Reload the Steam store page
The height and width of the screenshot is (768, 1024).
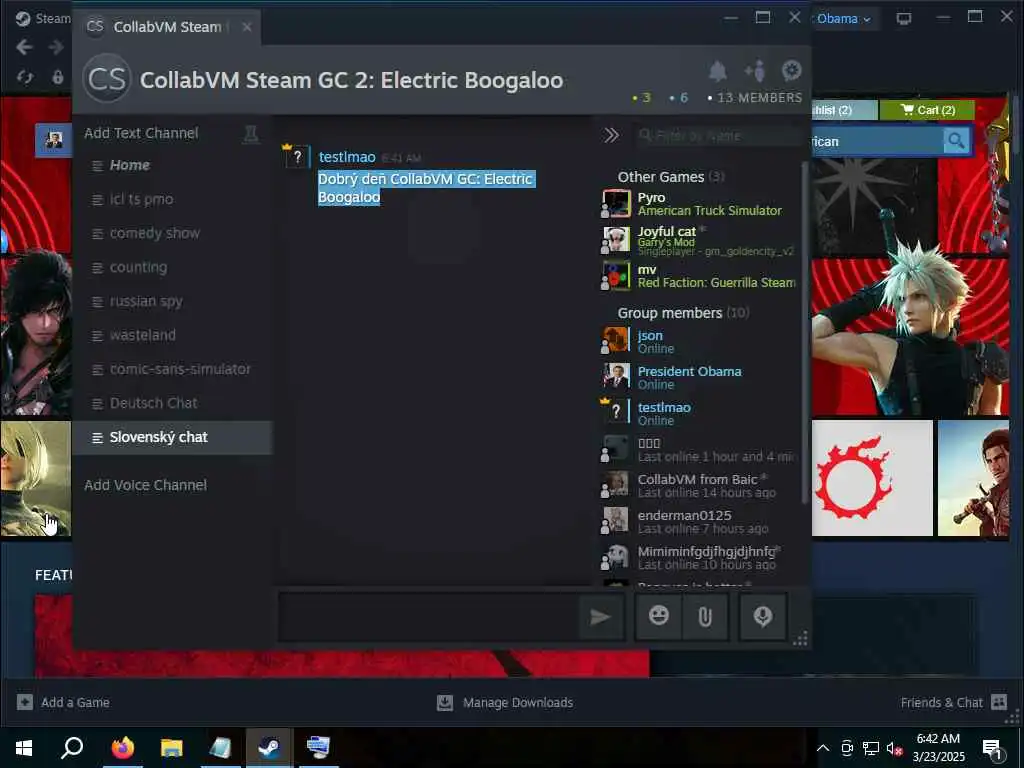[25, 77]
